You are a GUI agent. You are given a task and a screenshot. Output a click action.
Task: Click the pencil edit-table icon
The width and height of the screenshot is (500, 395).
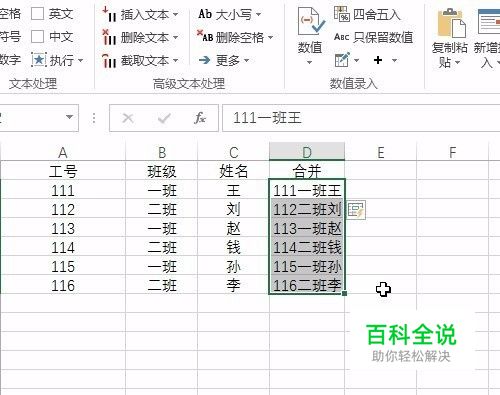342,60
